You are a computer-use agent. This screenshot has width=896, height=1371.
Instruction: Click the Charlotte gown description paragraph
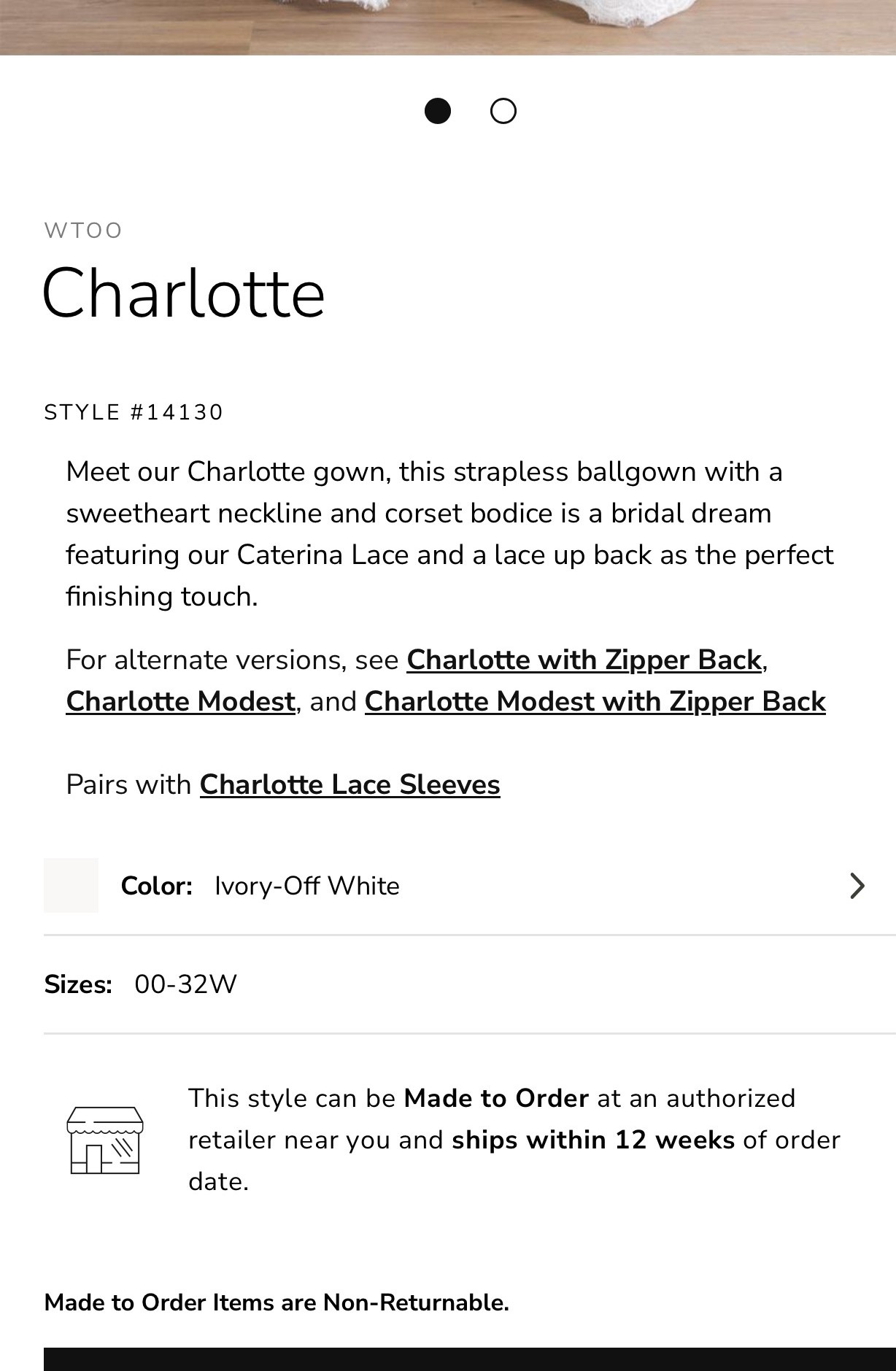coord(449,534)
